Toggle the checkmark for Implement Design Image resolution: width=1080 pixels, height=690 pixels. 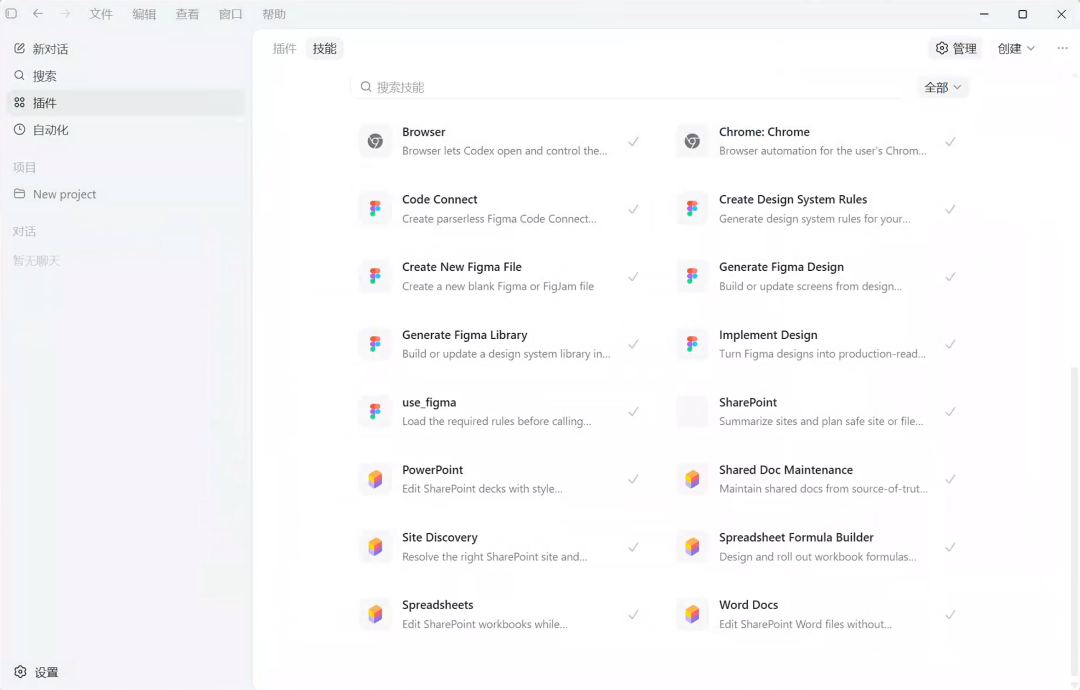950,344
